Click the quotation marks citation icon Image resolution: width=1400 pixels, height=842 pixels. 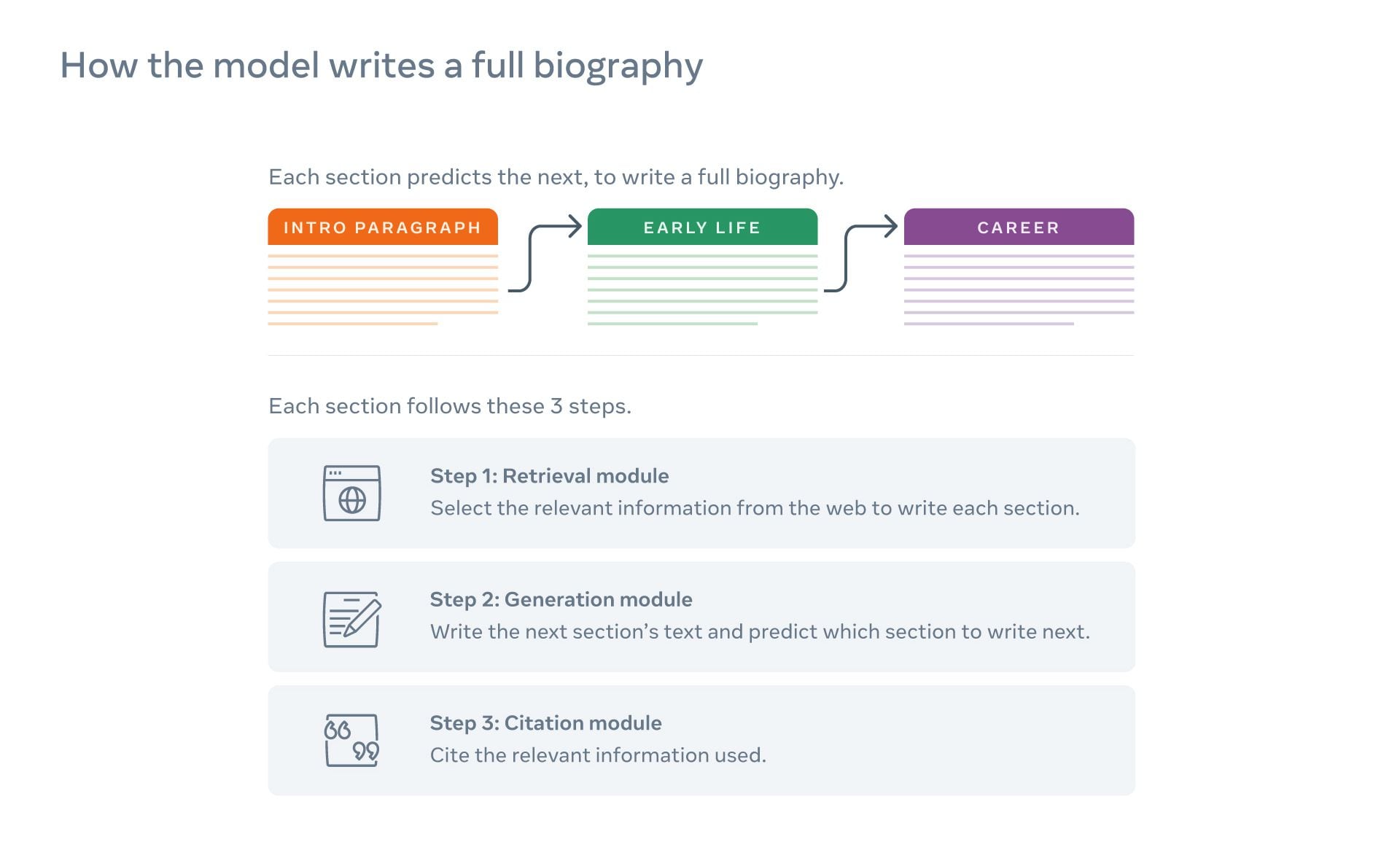pyautogui.click(x=351, y=741)
